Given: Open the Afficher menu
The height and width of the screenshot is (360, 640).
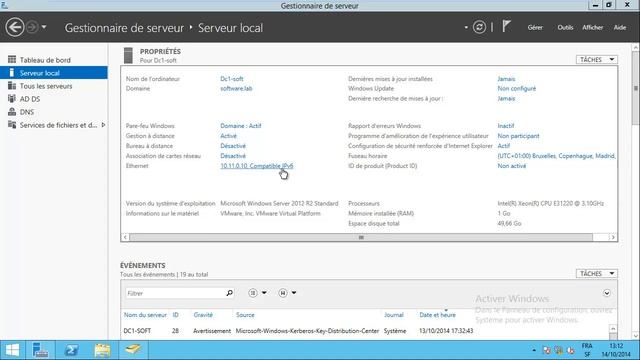Looking at the screenshot, I should tap(593, 27).
